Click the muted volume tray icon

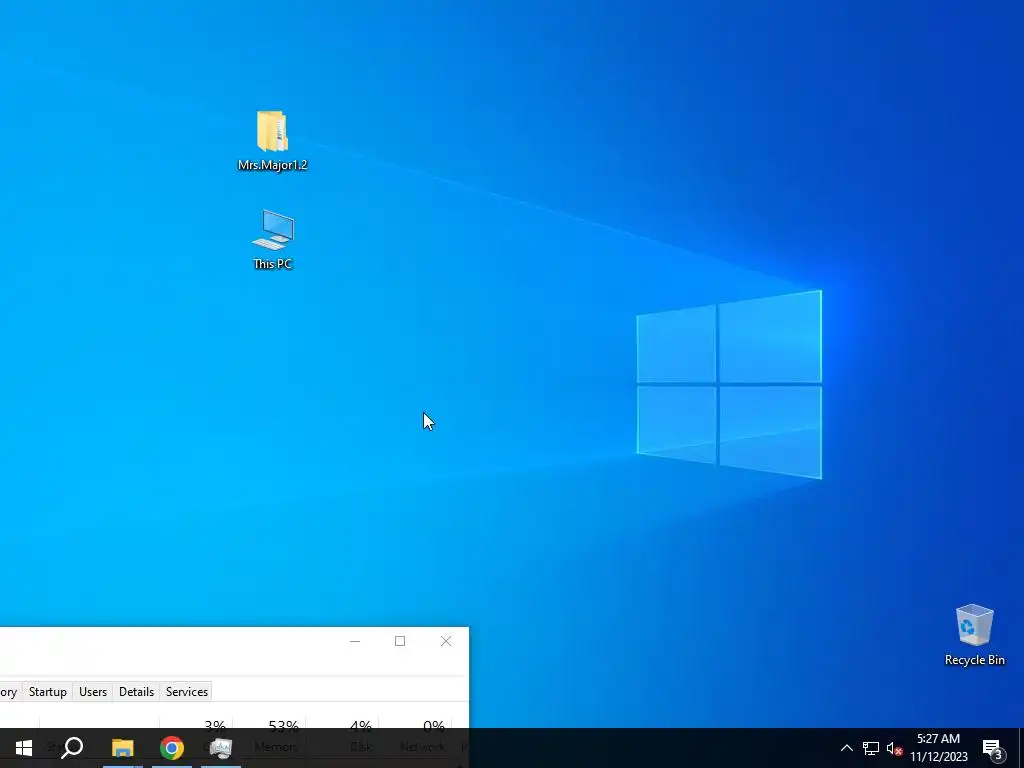[x=894, y=748]
